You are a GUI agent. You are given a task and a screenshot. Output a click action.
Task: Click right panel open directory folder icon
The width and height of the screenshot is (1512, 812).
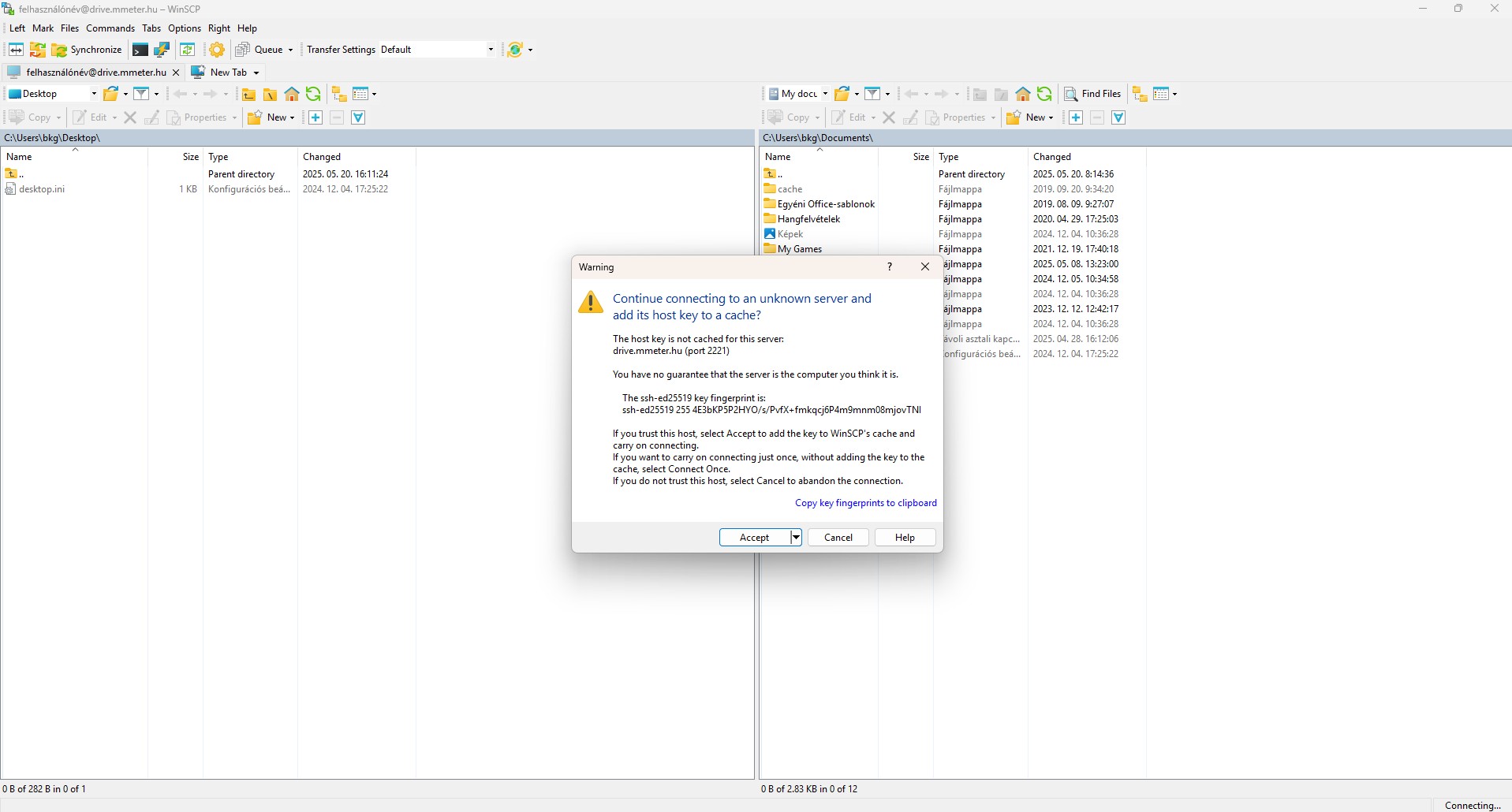(x=842, y=94)
